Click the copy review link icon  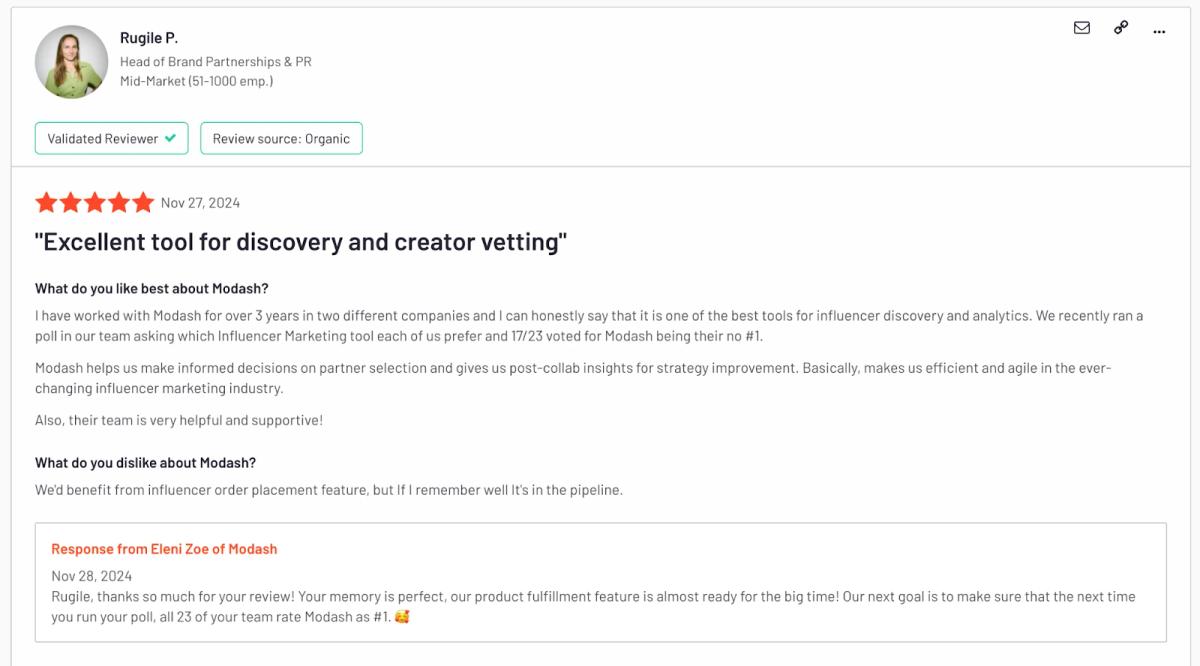coord(1121,29)
